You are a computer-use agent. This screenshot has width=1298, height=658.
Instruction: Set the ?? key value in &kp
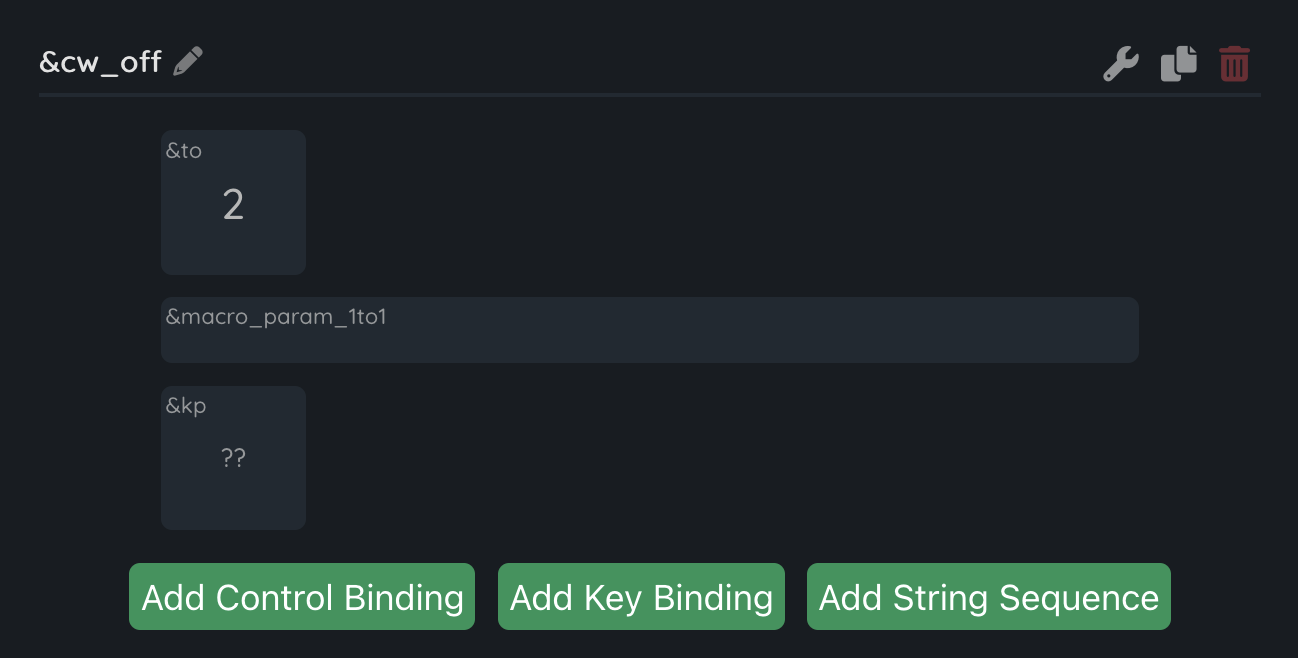(x=233, y=458)
